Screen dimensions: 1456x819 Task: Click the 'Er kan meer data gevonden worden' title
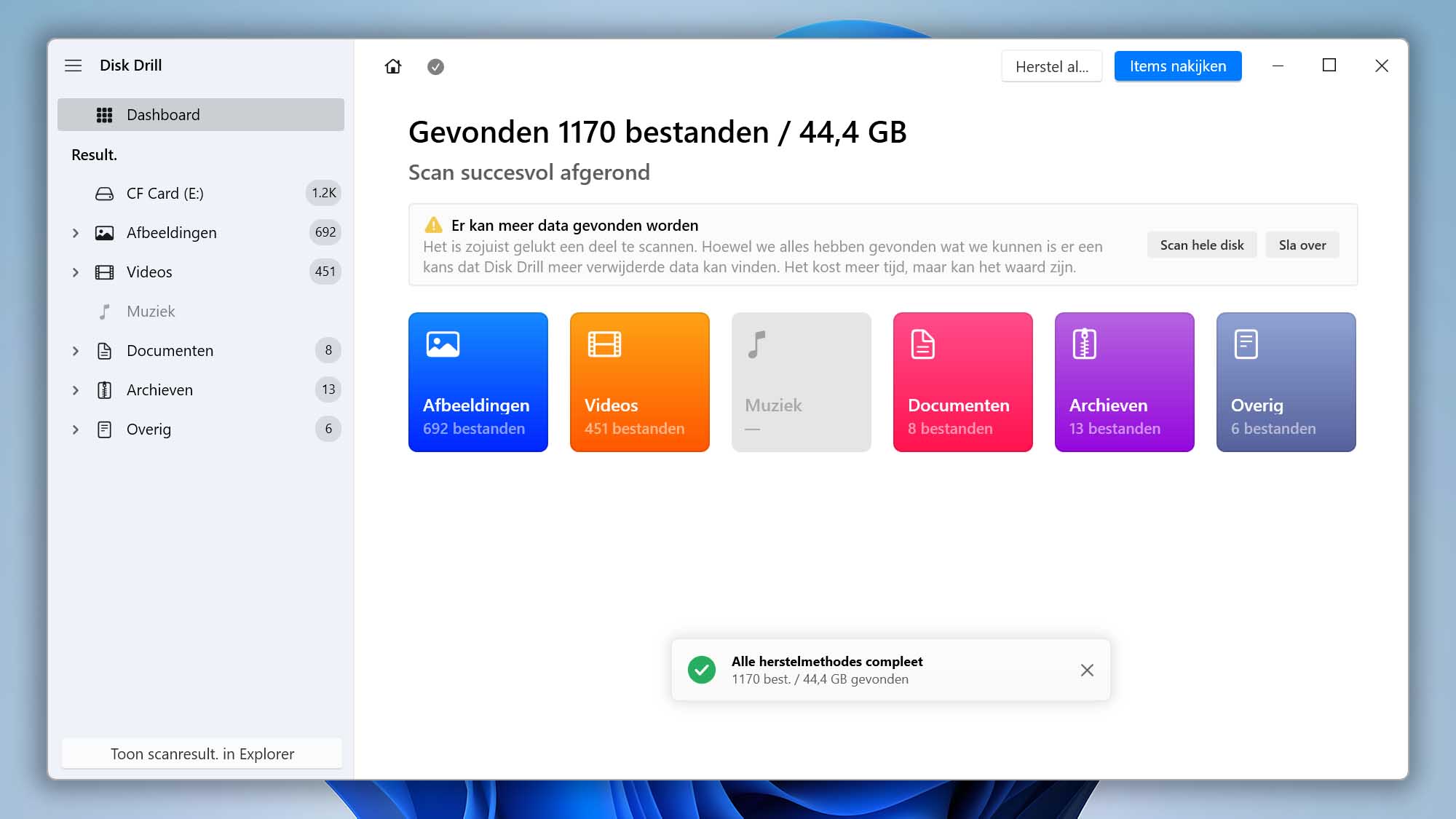(x=574, y=226)
